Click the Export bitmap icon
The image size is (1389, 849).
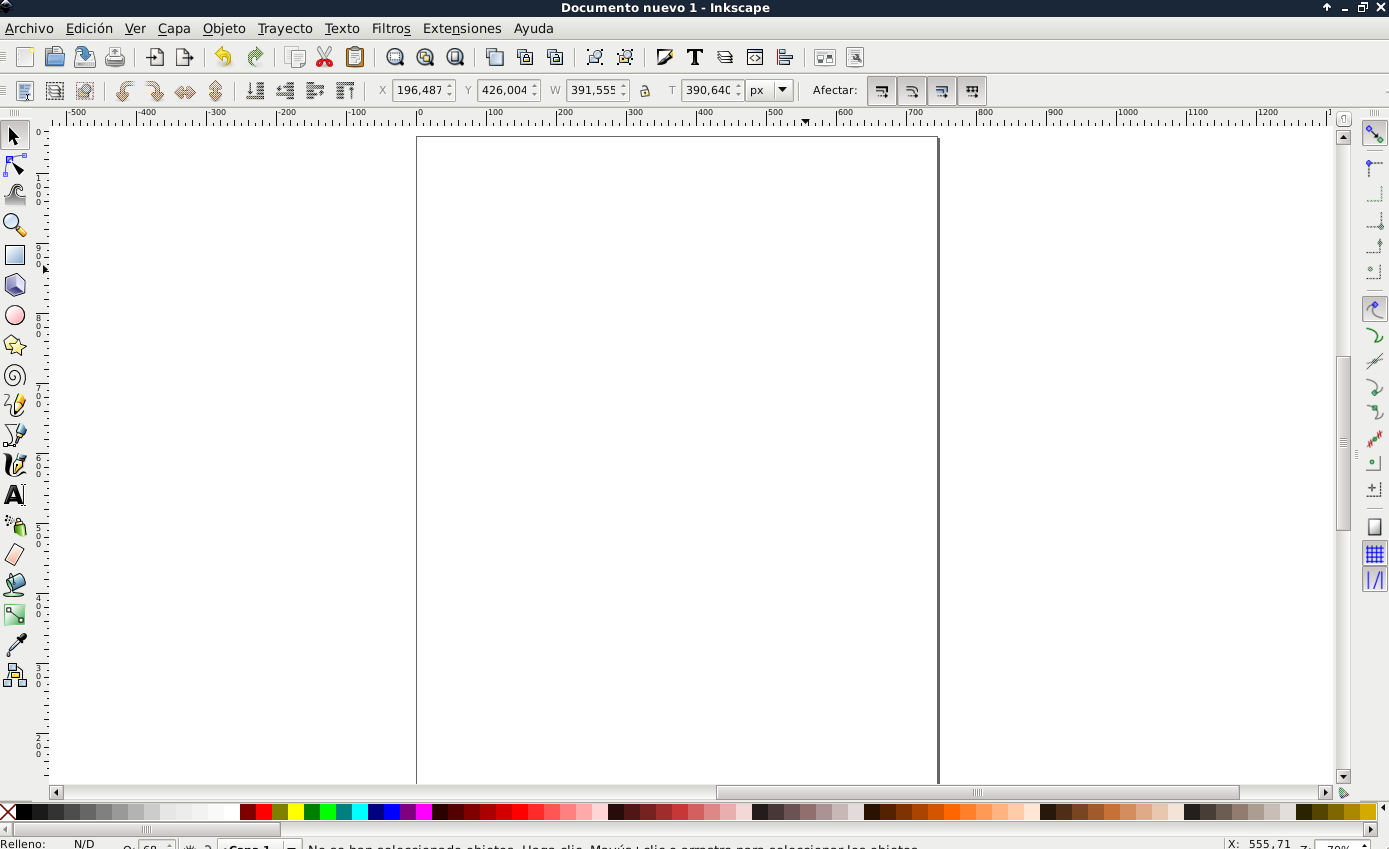[x=185, y=57]
